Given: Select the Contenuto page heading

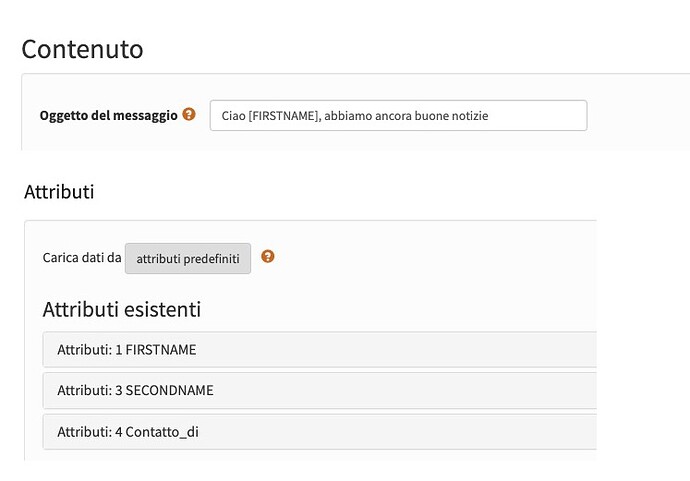Looking at the screenshot, I should point(82,49).
